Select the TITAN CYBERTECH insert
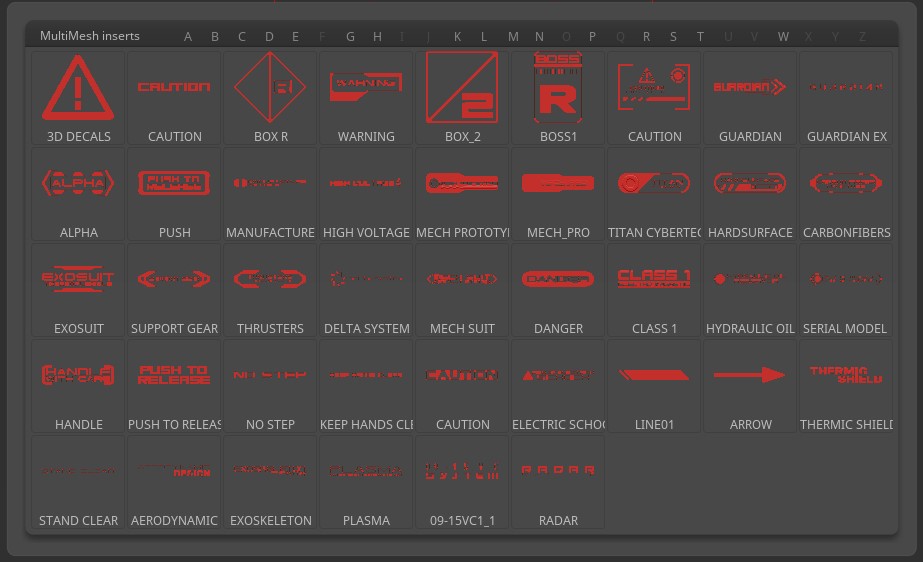923x562 pixels. coord(654,194)
